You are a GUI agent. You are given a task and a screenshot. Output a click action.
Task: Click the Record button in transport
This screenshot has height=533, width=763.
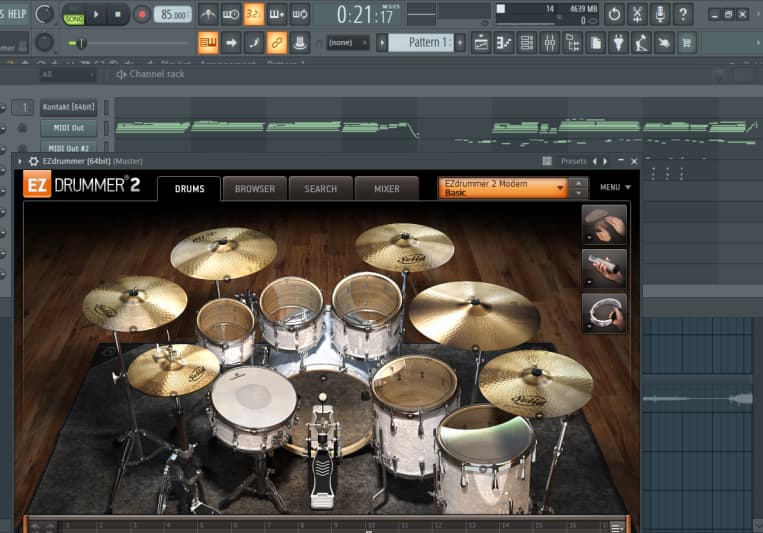pos(142,15)
